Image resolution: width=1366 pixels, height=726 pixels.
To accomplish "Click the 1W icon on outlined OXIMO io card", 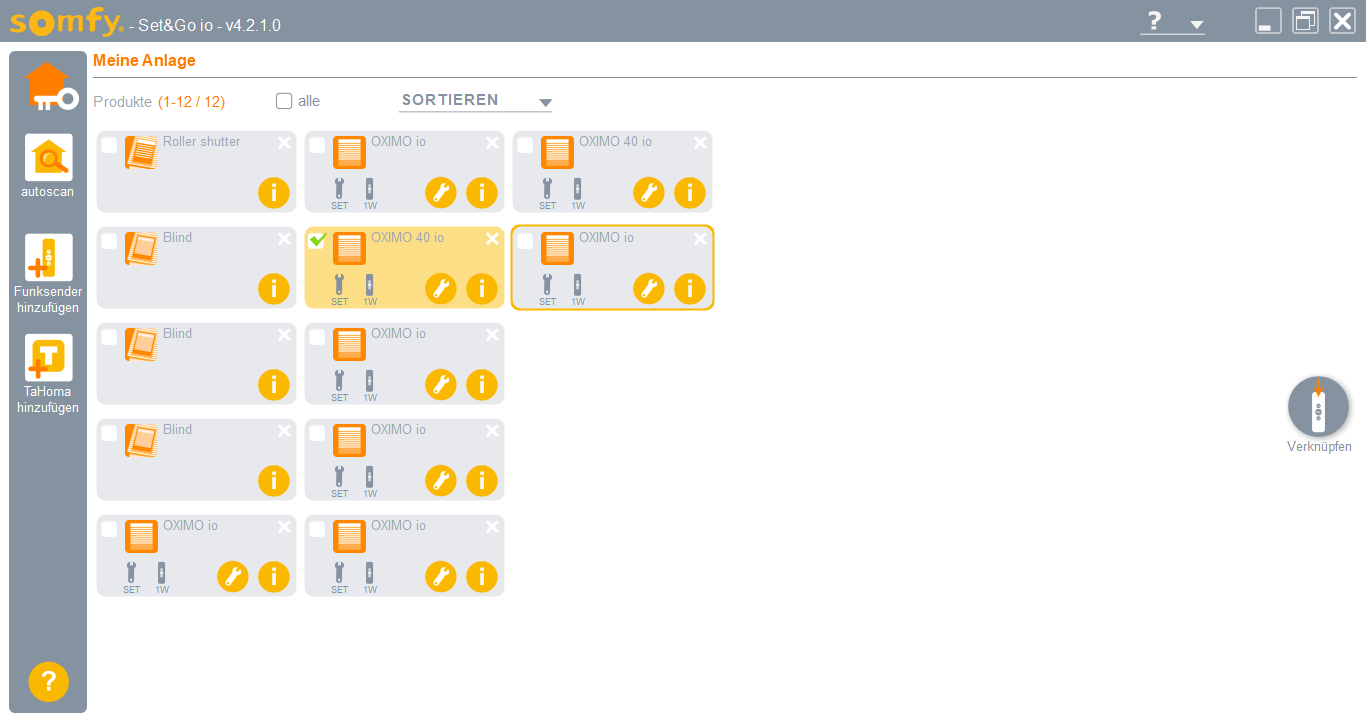I will (x=577, y=288).
